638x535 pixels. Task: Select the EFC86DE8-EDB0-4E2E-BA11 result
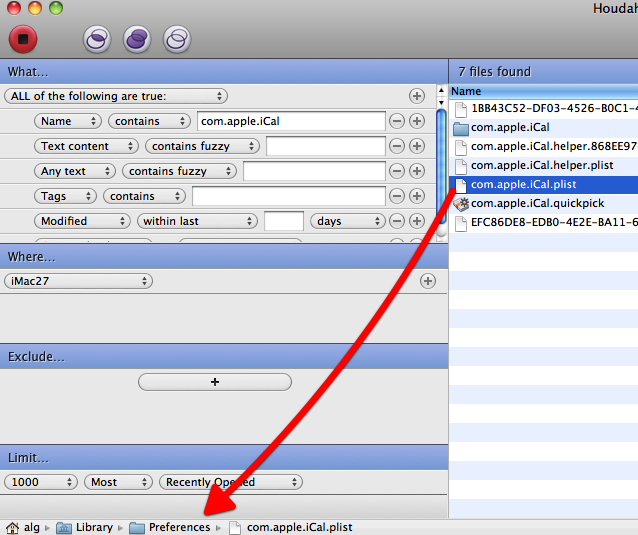(544, 222)
